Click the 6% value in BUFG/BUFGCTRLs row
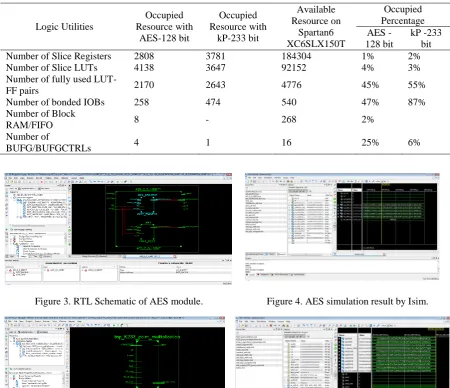The width and height of the screenshot is (450, 388). coord(414,142)
